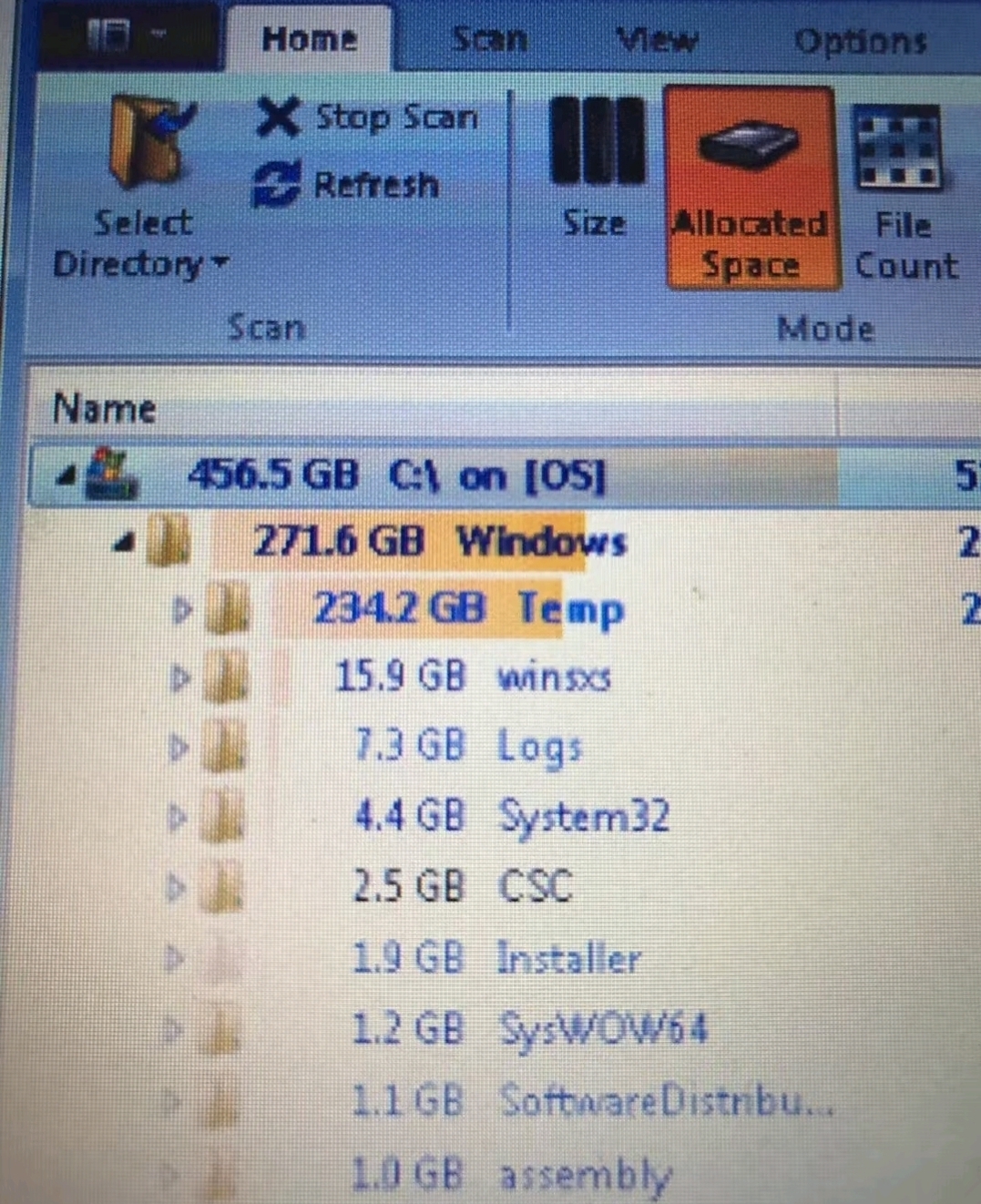This screenshot has width=981, height=1204.
Task: Open the Scan ribbon tab
Action: [x=490, y=38]
